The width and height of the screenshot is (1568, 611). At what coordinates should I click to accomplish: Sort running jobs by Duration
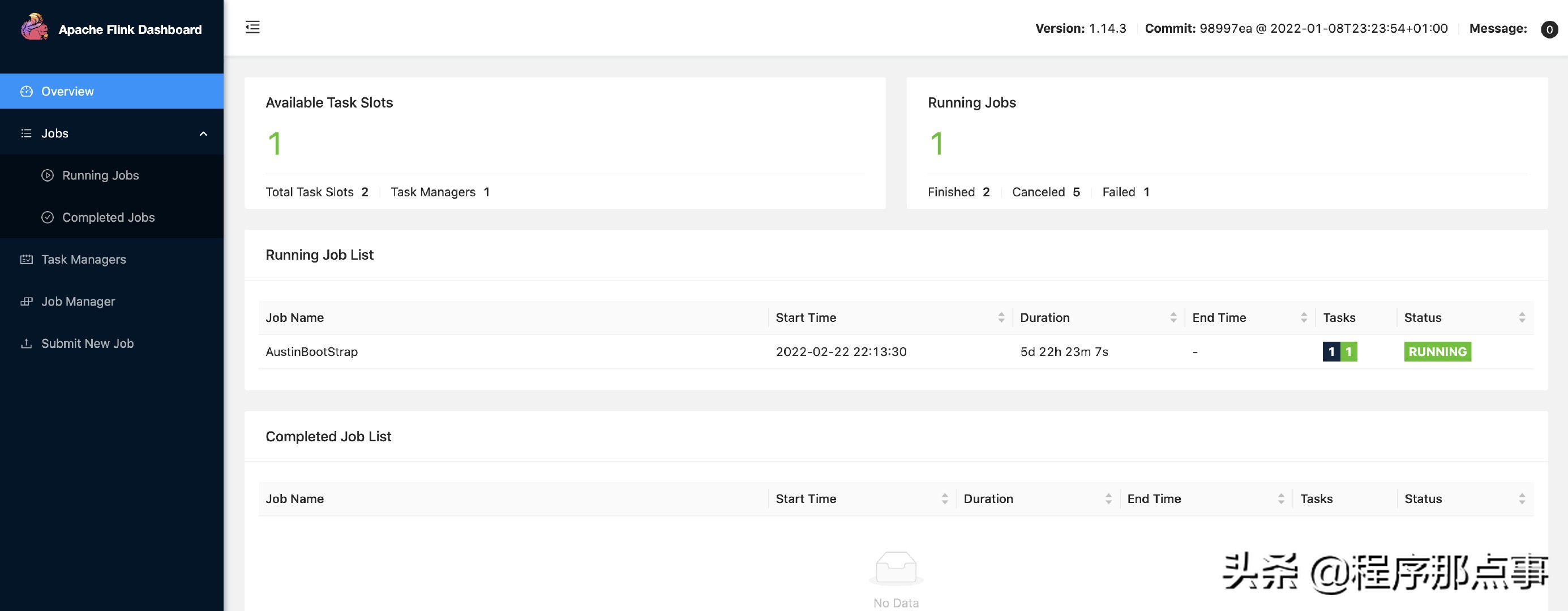(x=1173, y=318)
